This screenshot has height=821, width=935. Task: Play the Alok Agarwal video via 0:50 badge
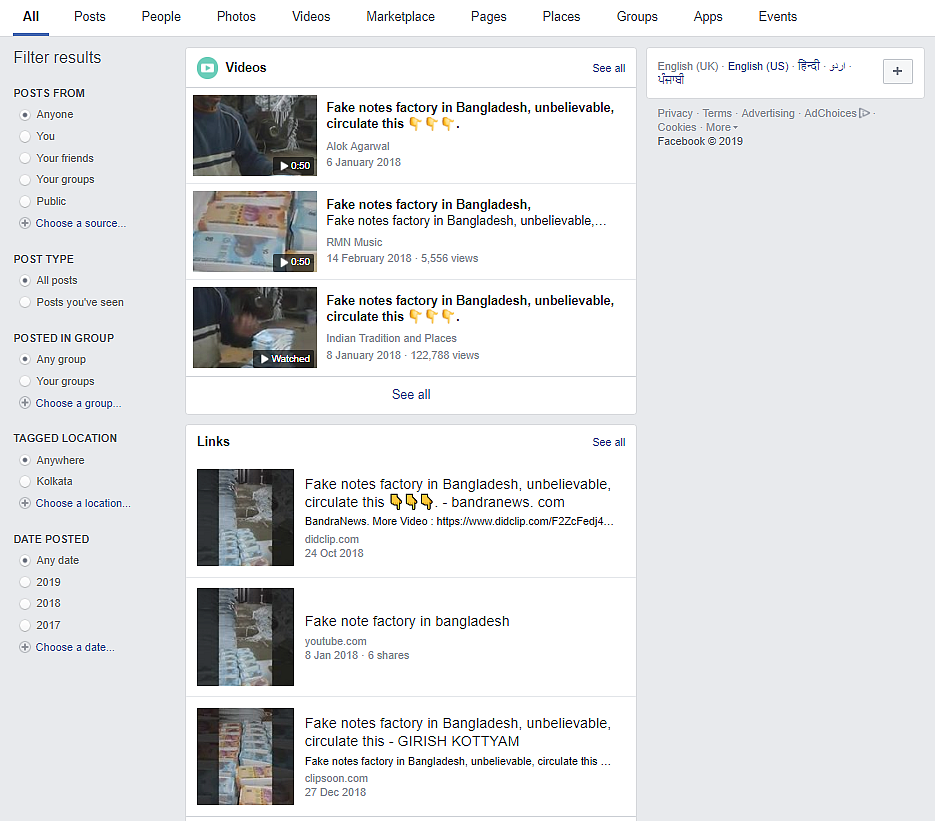[295, 166]
